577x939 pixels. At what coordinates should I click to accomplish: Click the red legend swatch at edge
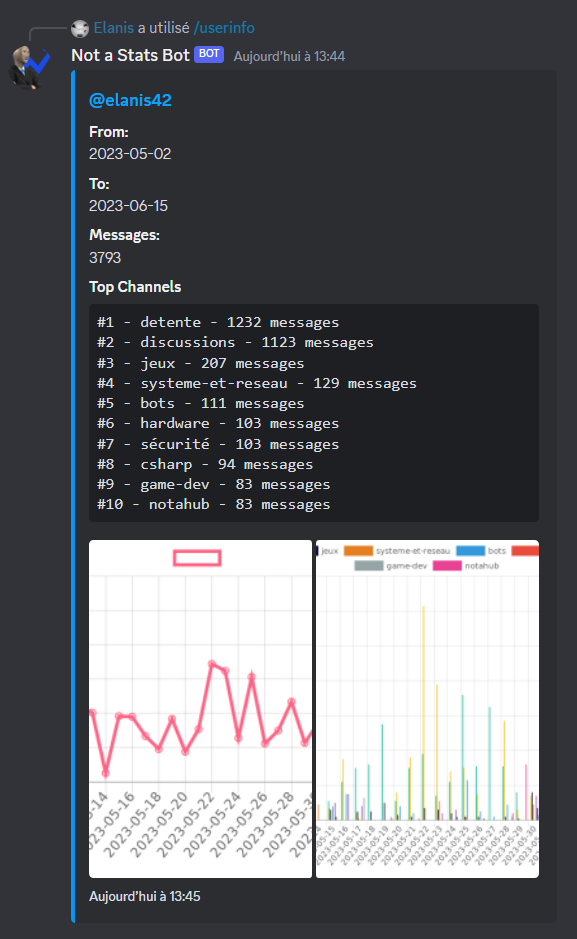[526, 551]
